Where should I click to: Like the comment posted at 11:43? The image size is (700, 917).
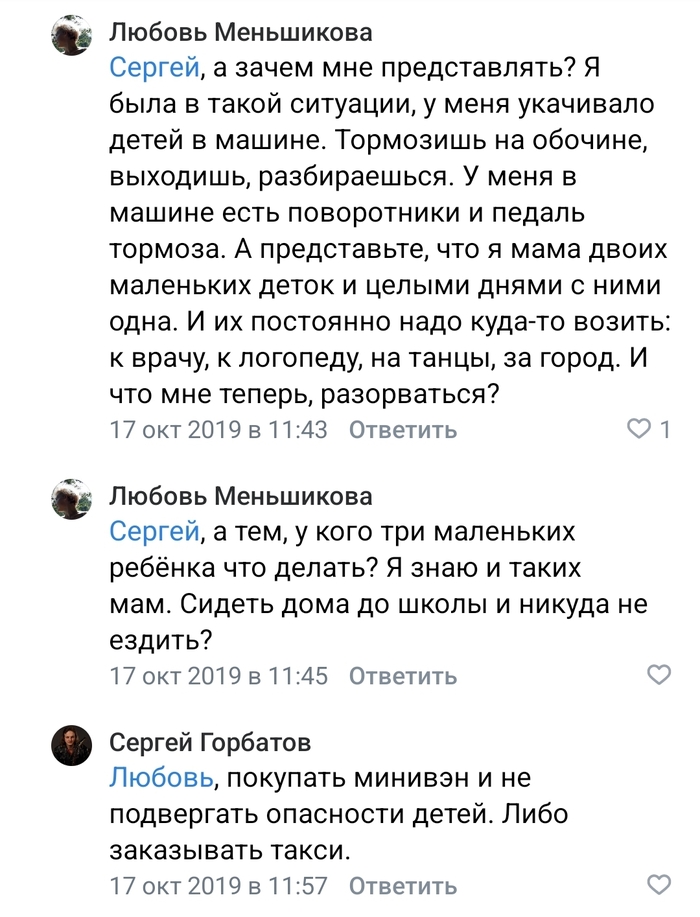638,430
